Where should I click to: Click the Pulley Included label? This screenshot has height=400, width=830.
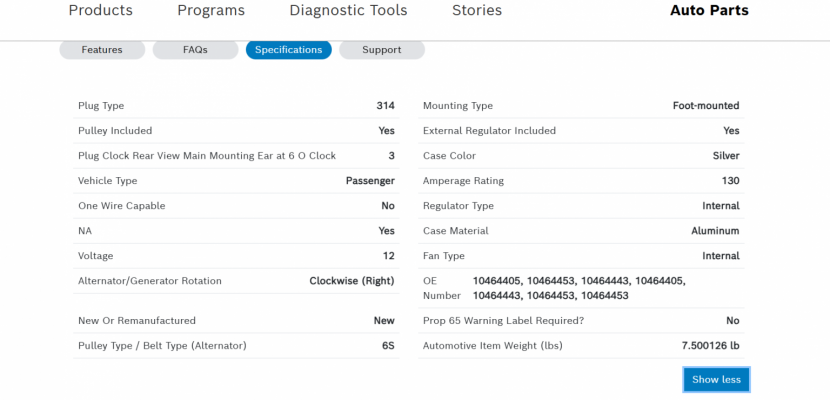click(x=115, y=131)
